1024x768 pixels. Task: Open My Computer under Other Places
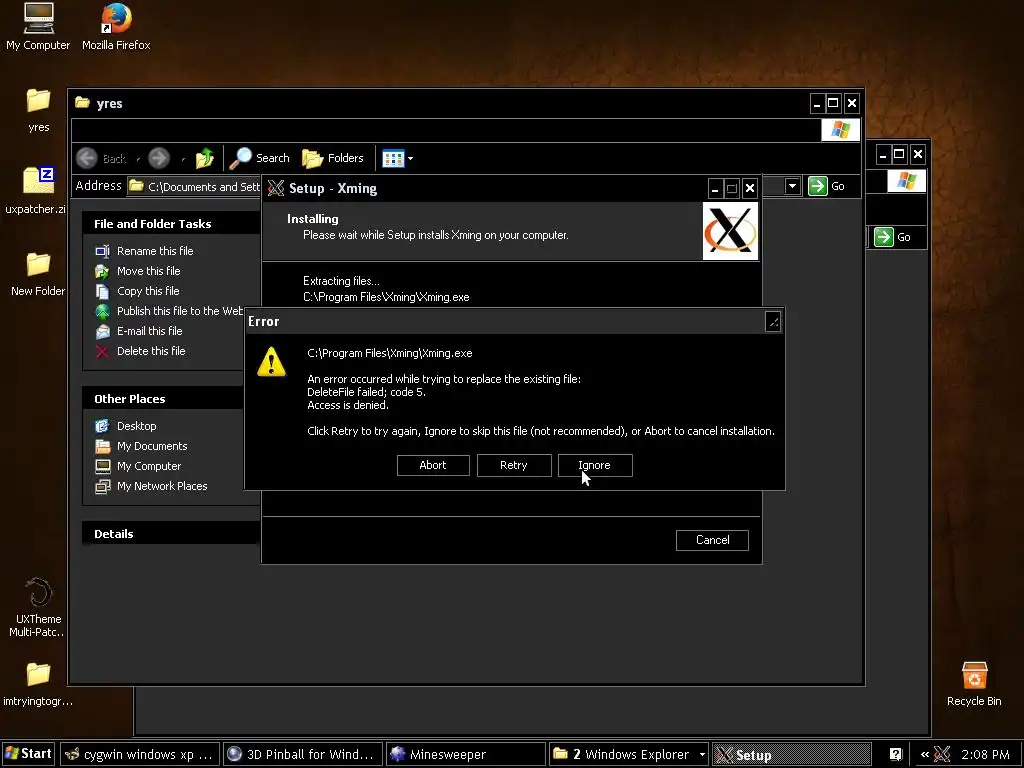pos(149,466)
